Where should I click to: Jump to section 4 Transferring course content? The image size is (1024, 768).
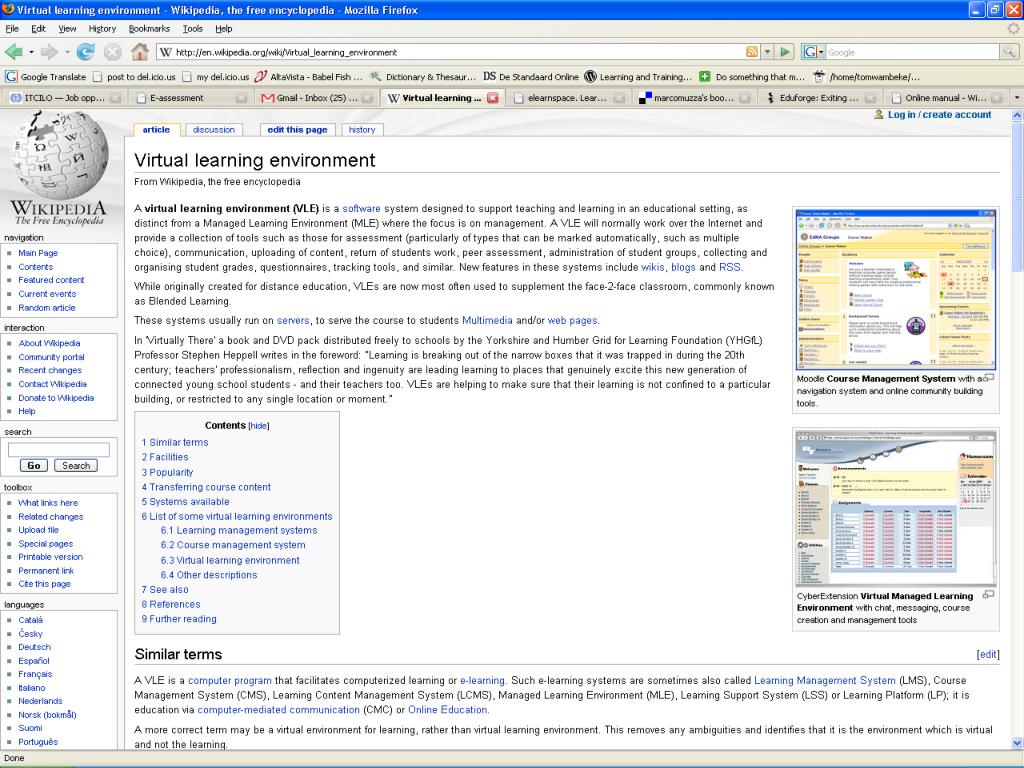206,487
